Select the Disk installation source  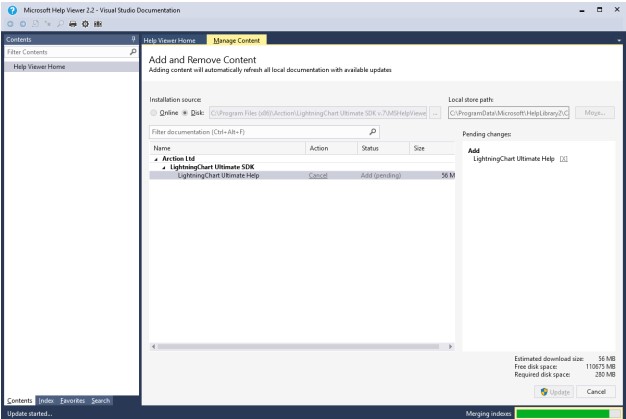coord(185,113)
